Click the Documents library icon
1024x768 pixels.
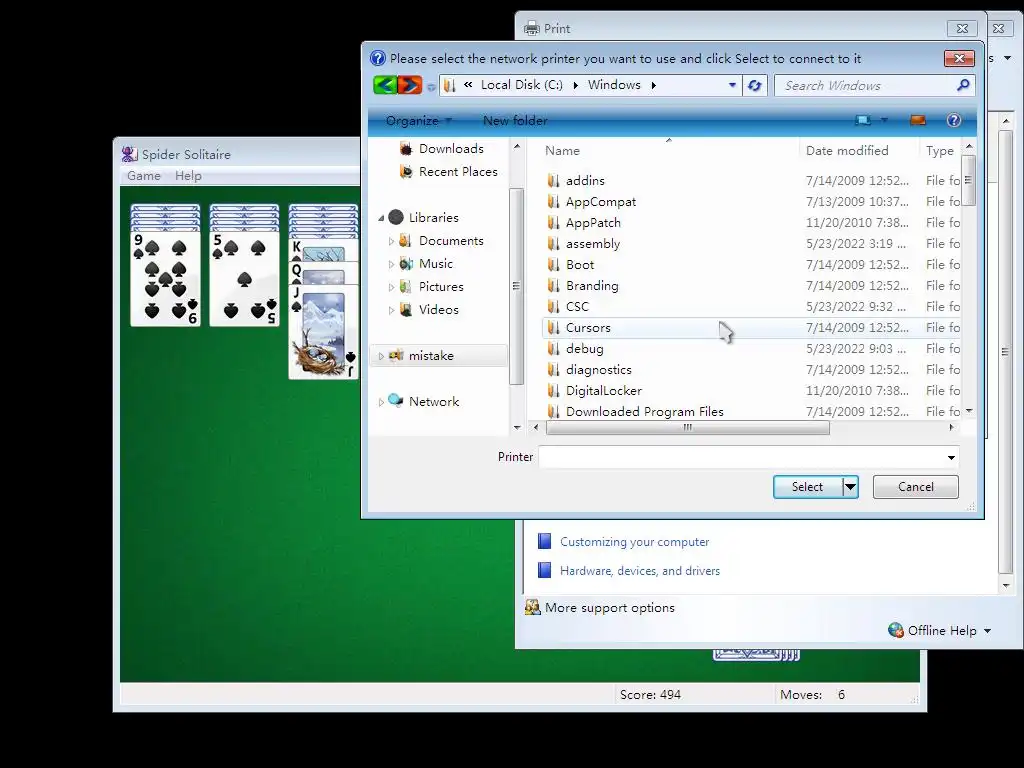pyautogui.click(x=406, y=241)
